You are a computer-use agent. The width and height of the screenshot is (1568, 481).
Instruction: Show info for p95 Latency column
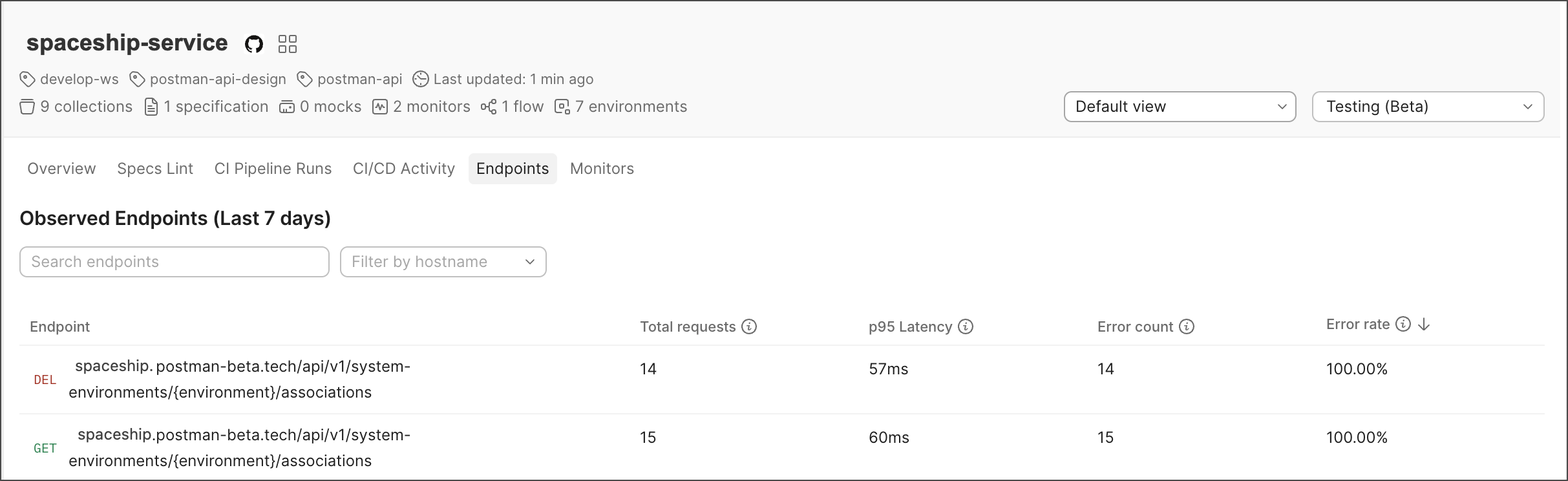(x=966, y=326)
